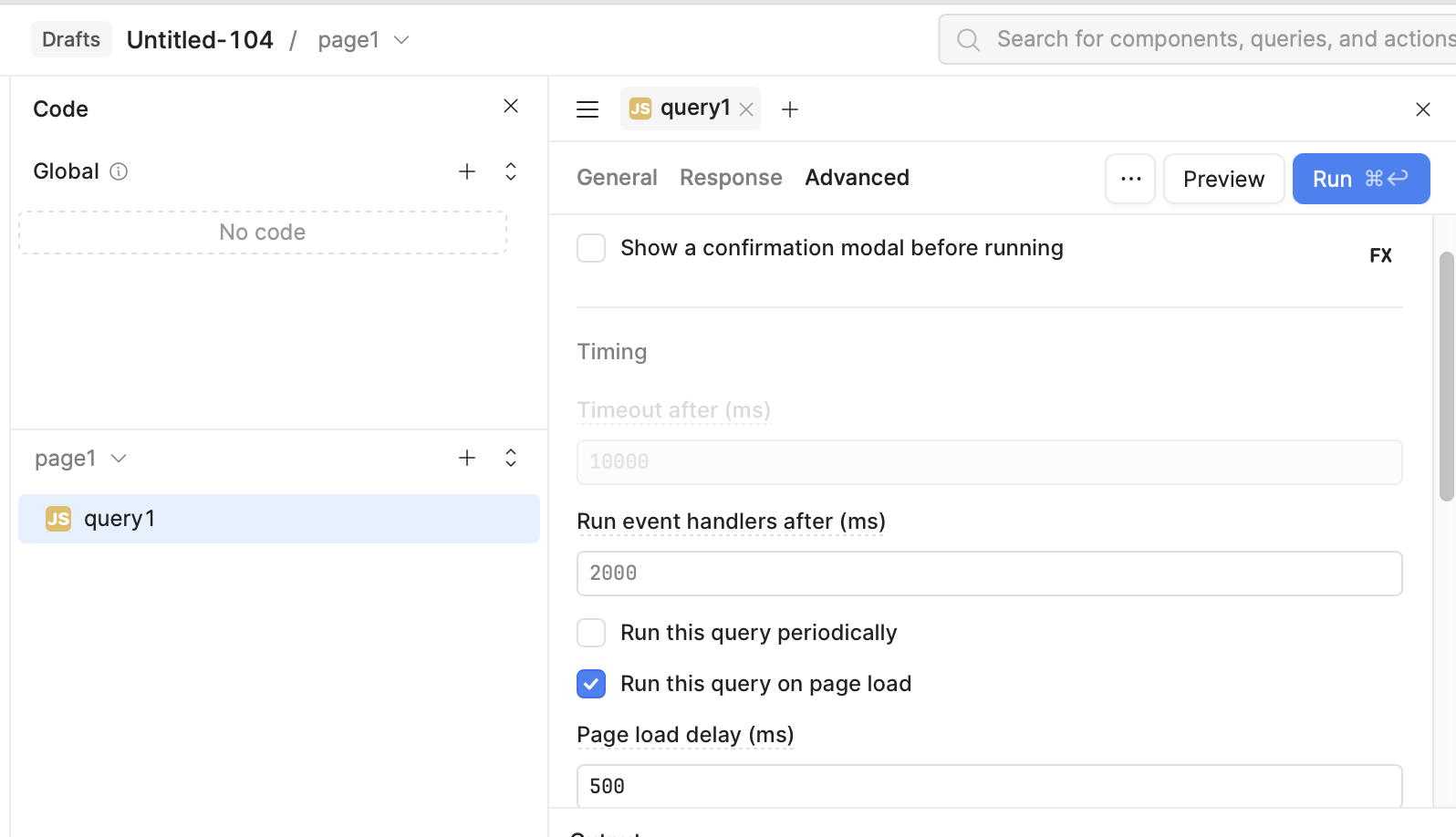Uncheck Run this query on page load
Image resolution: width=1456 pixels, height=837 pixels.
point(591,684)
